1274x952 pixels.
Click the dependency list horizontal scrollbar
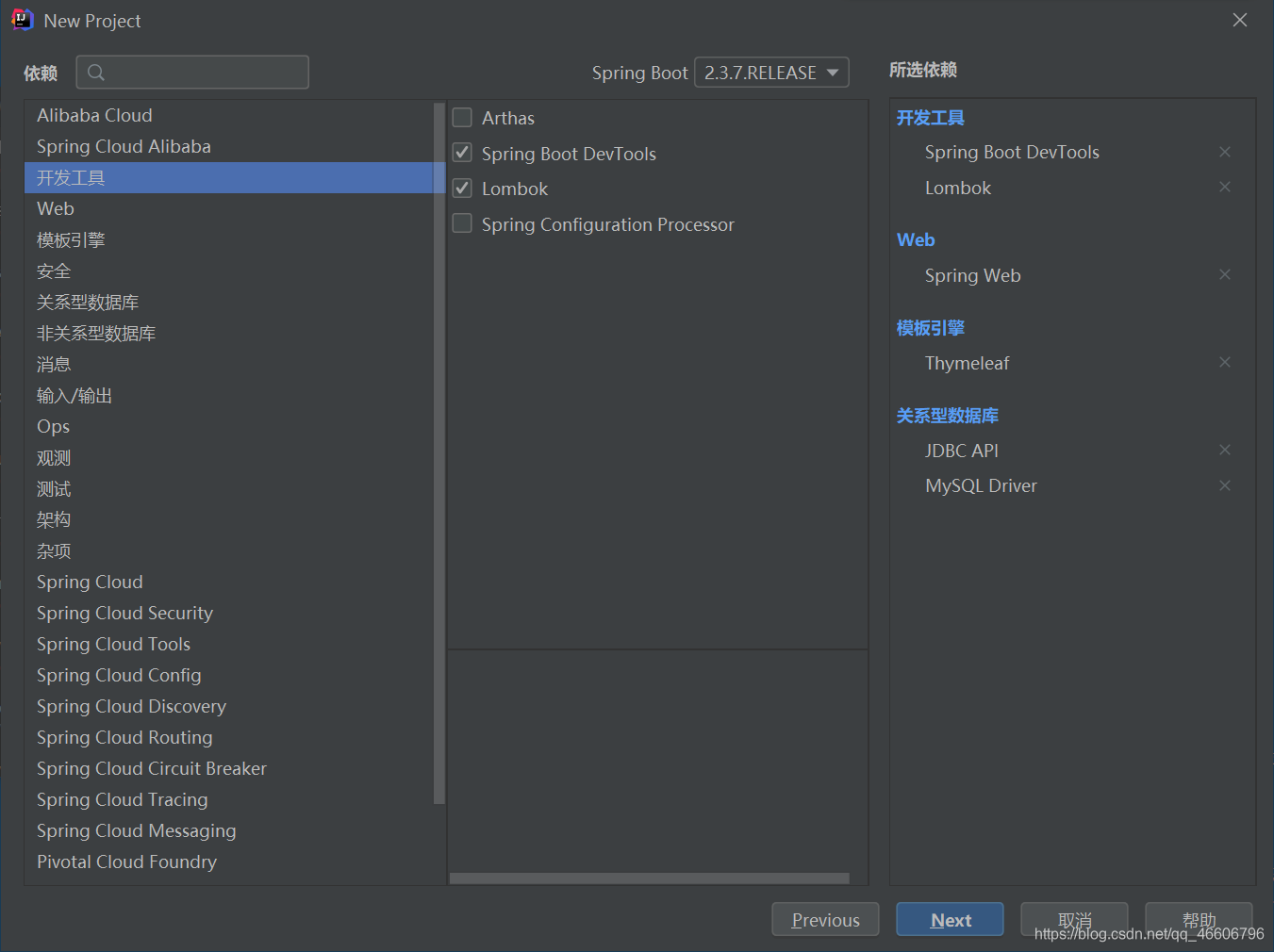click(x=649, y=878)
